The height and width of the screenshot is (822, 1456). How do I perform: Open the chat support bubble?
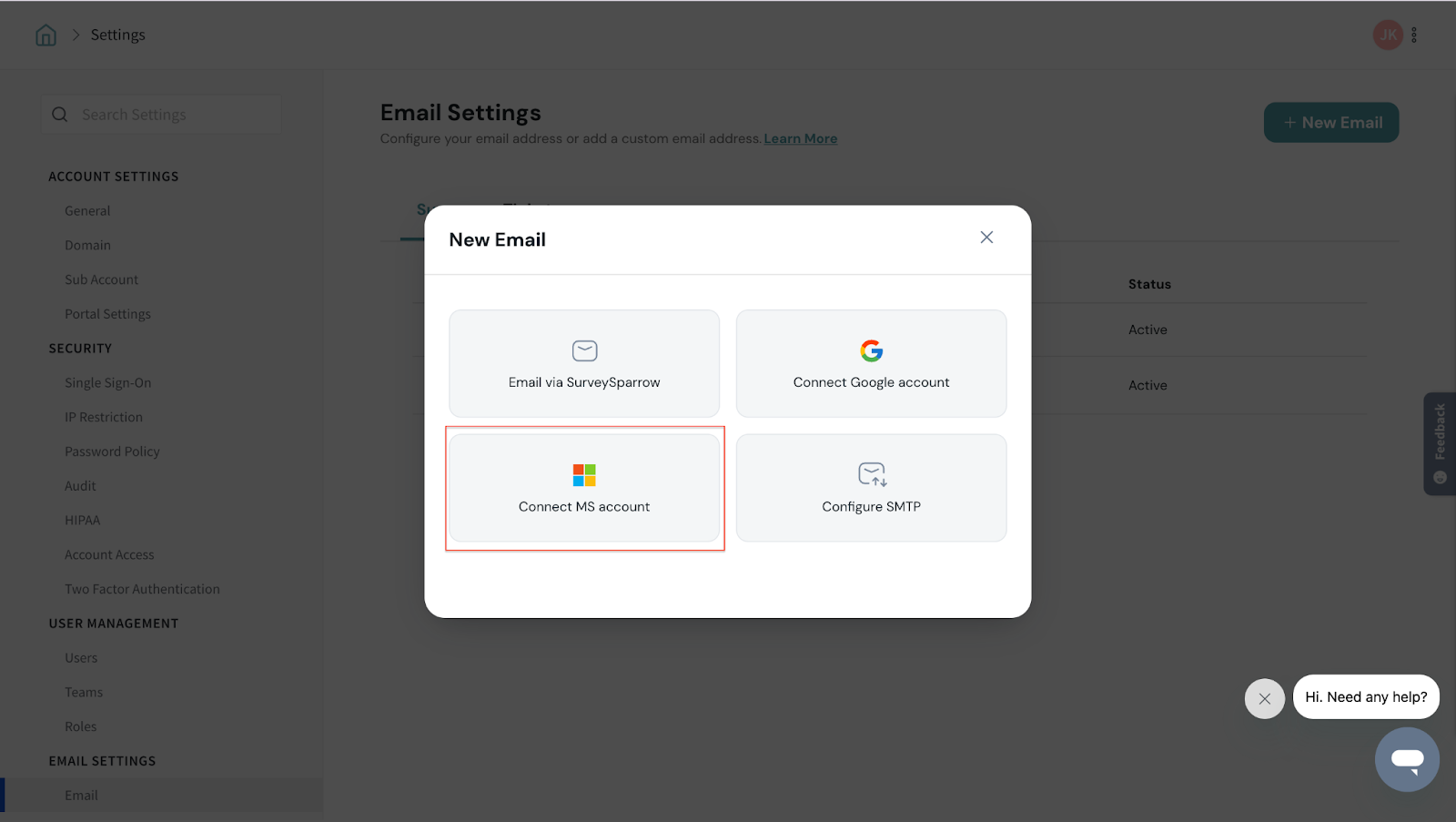tap(1407, 759)
